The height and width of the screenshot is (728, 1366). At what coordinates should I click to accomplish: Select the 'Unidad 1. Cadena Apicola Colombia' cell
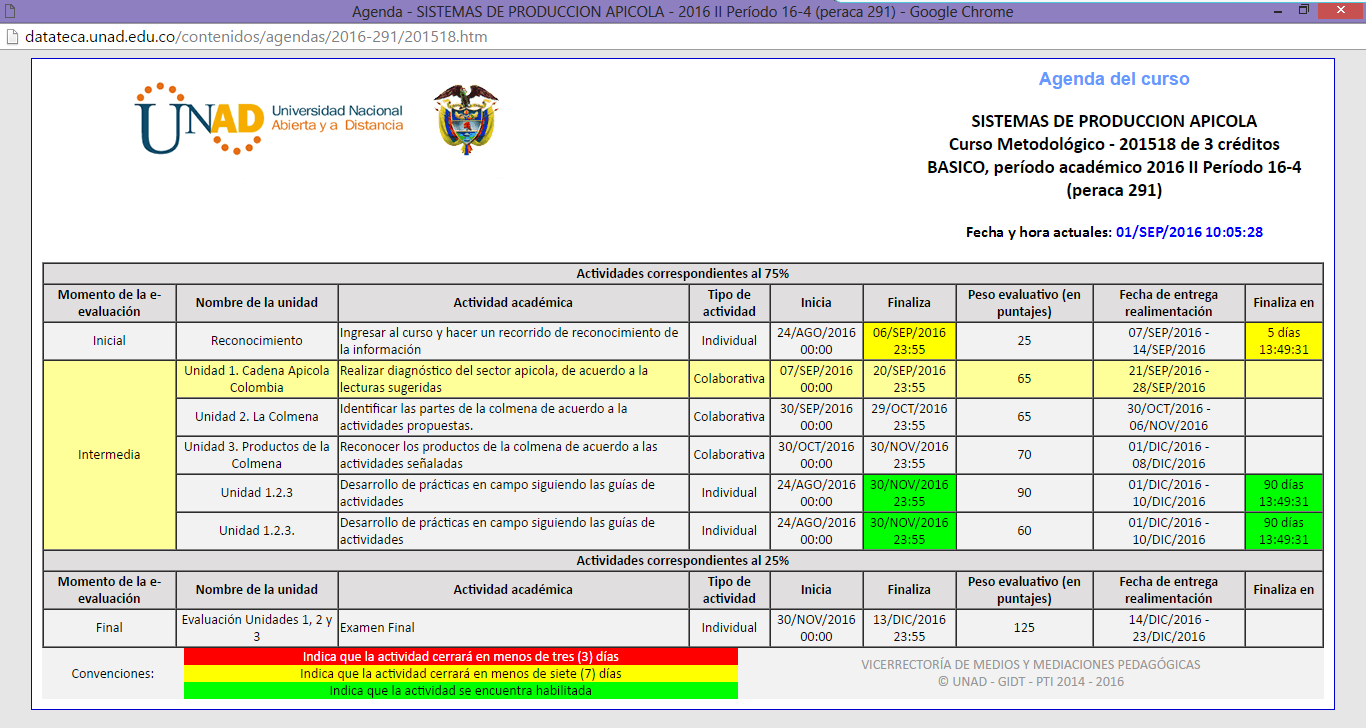[257, 379]
